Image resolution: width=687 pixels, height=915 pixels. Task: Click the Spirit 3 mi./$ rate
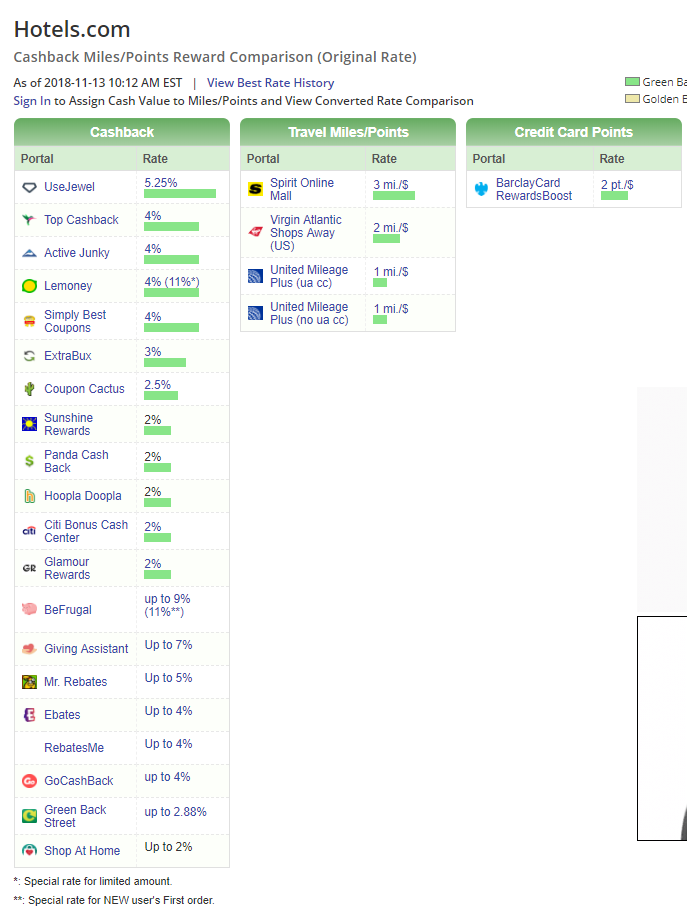(x=391, y=184)
